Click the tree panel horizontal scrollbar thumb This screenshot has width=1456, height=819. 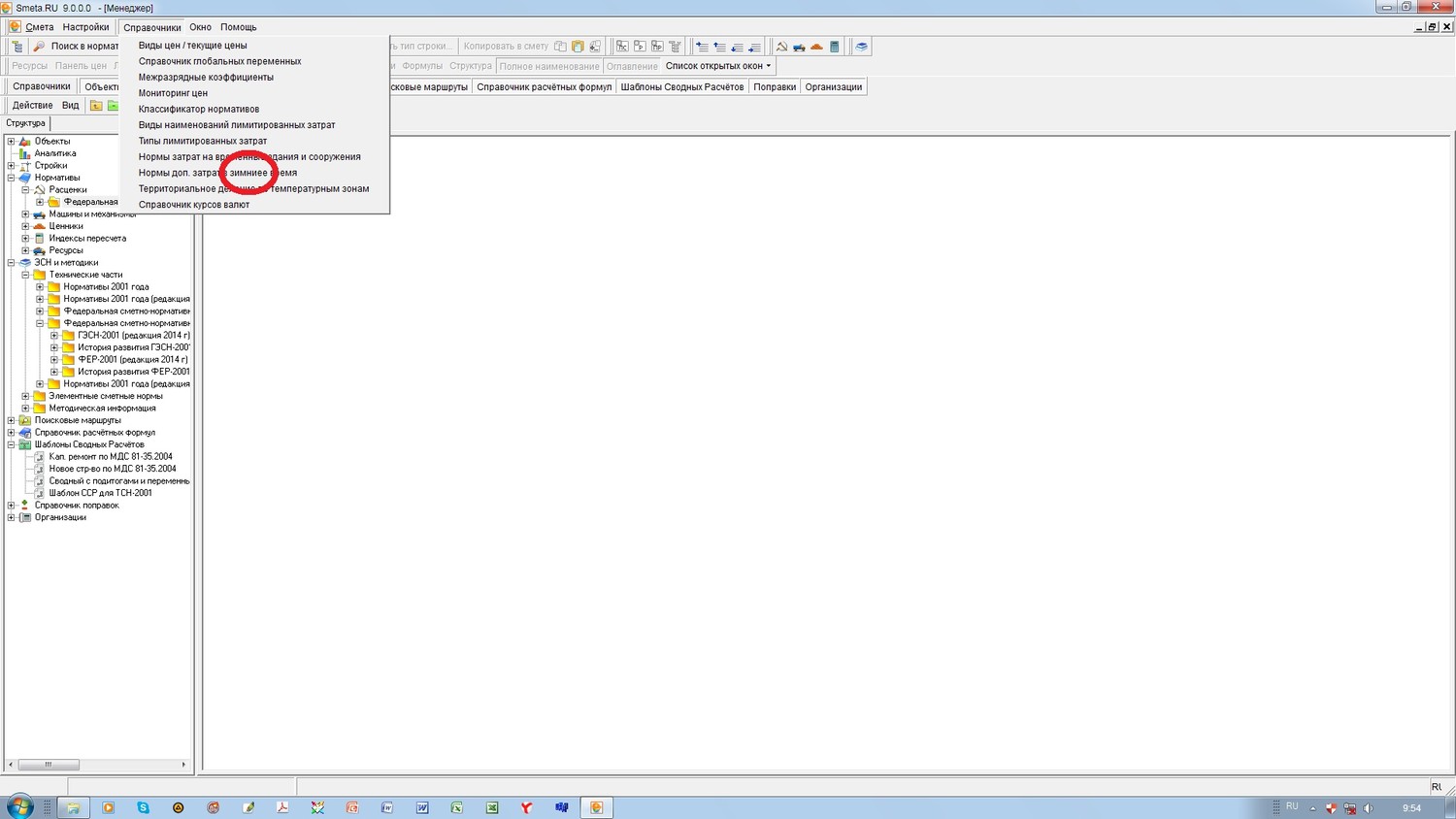(x=49, y=765)
